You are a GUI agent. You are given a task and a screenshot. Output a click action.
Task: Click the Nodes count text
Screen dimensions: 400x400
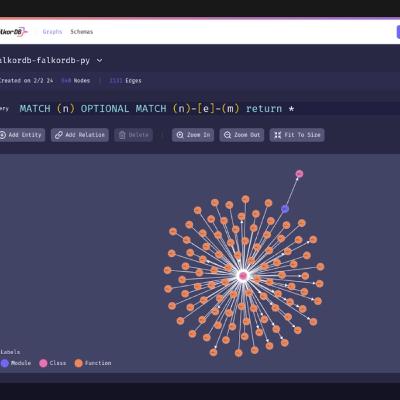(x=76, y=81)
